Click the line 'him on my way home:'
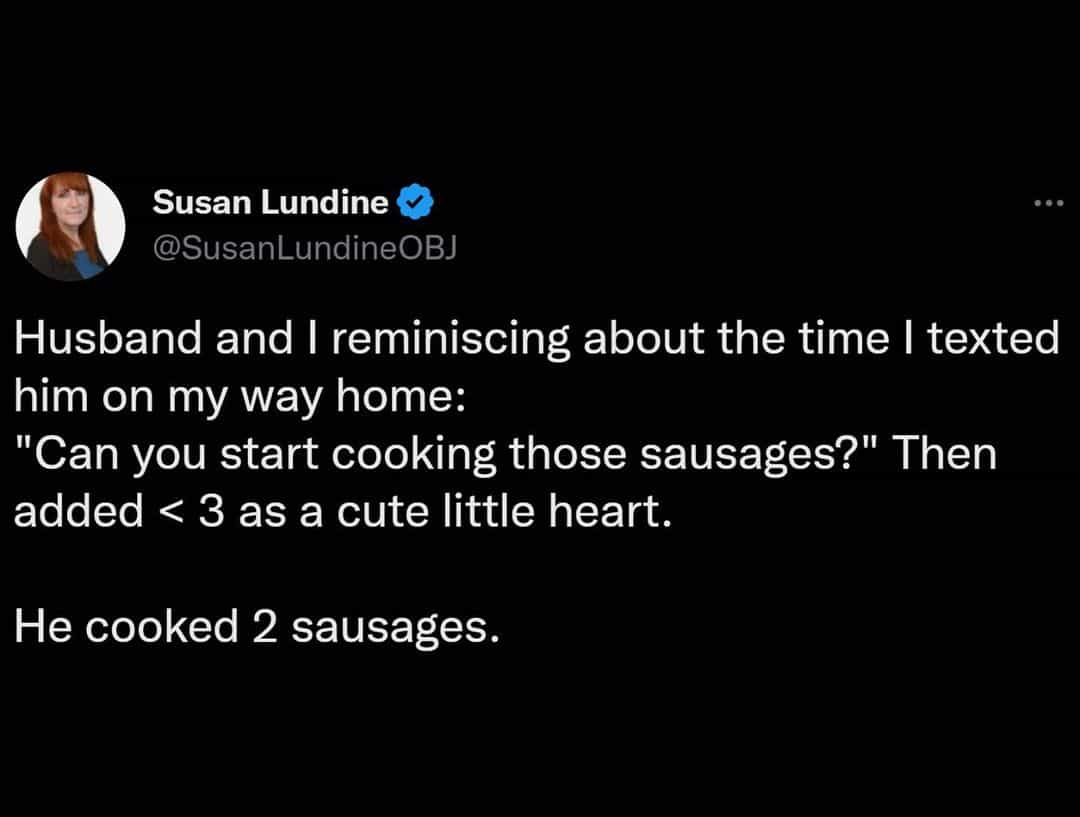Viewport: 1080px width, 817px height. click(x=238, y=397)
